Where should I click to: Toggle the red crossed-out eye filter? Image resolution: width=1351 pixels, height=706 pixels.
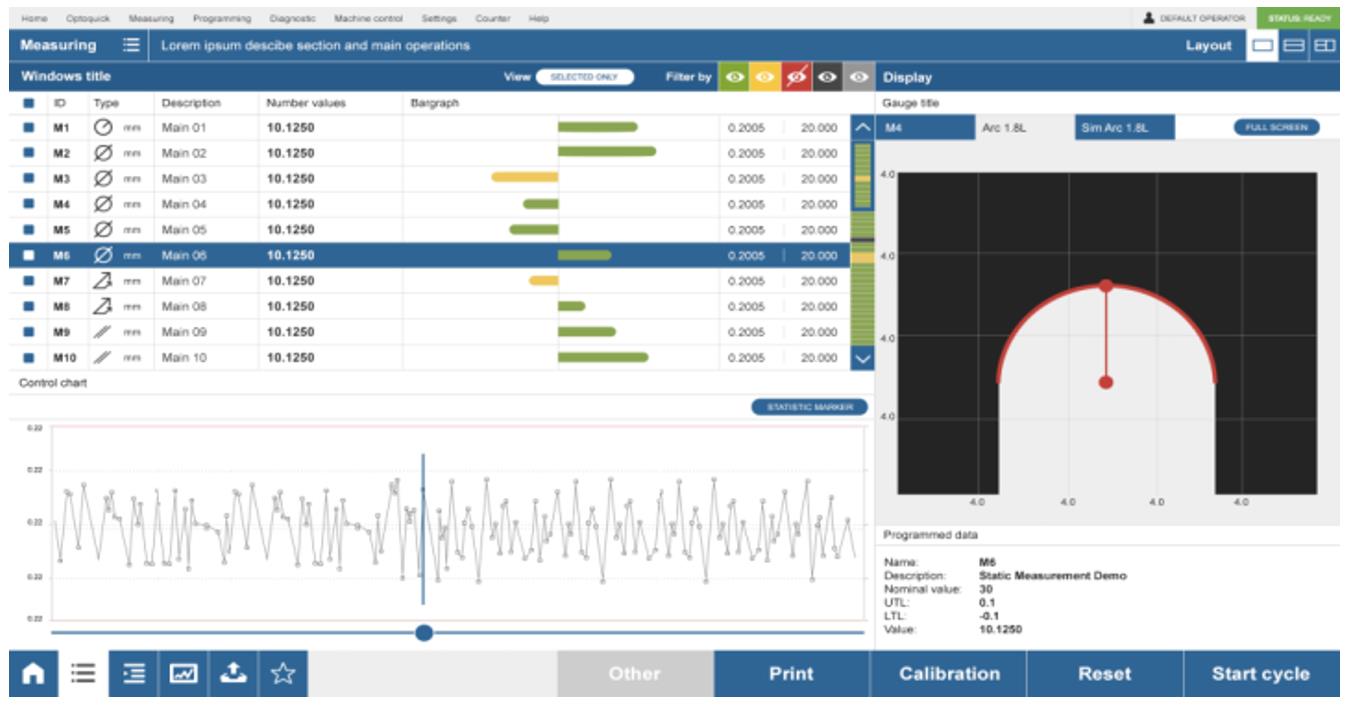[796, 77]
